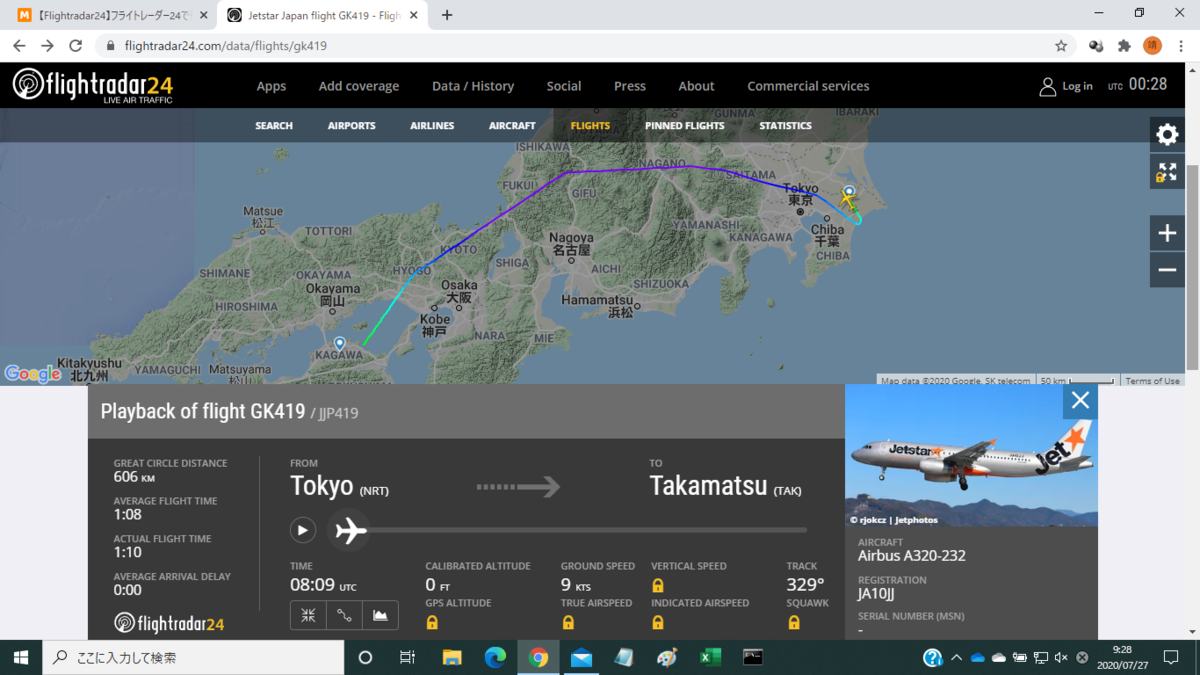1200x675 pixels.
Task: Toggle fullscreen map view icon
Action: [1167, 172]
